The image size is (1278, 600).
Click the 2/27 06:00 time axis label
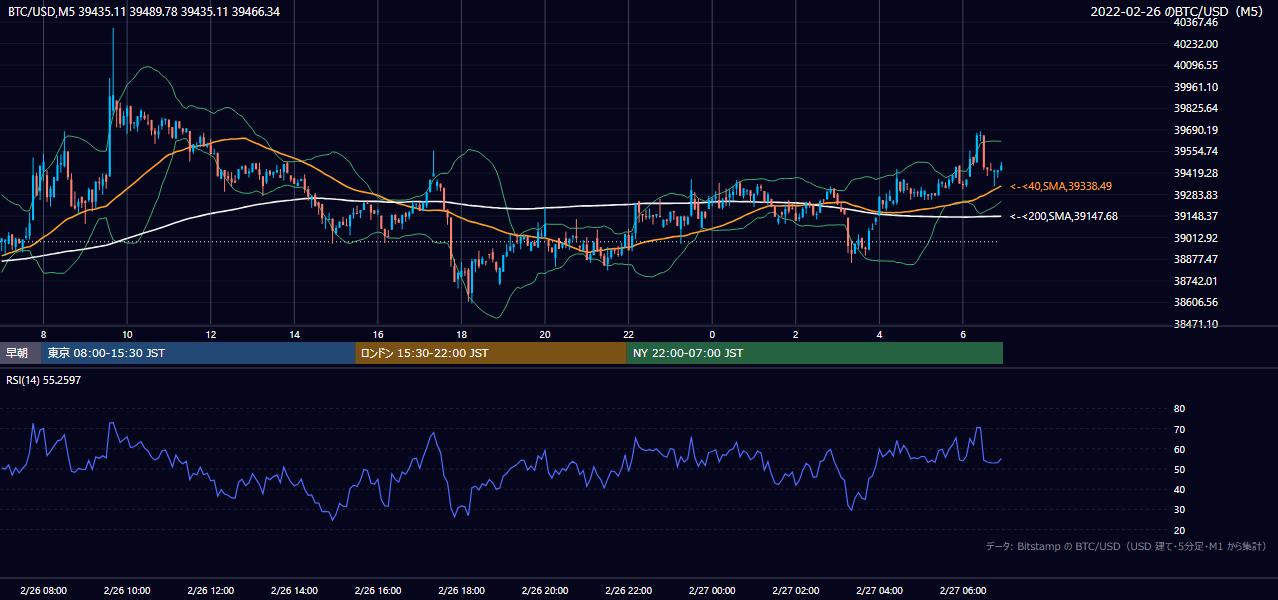coord(962,591)
